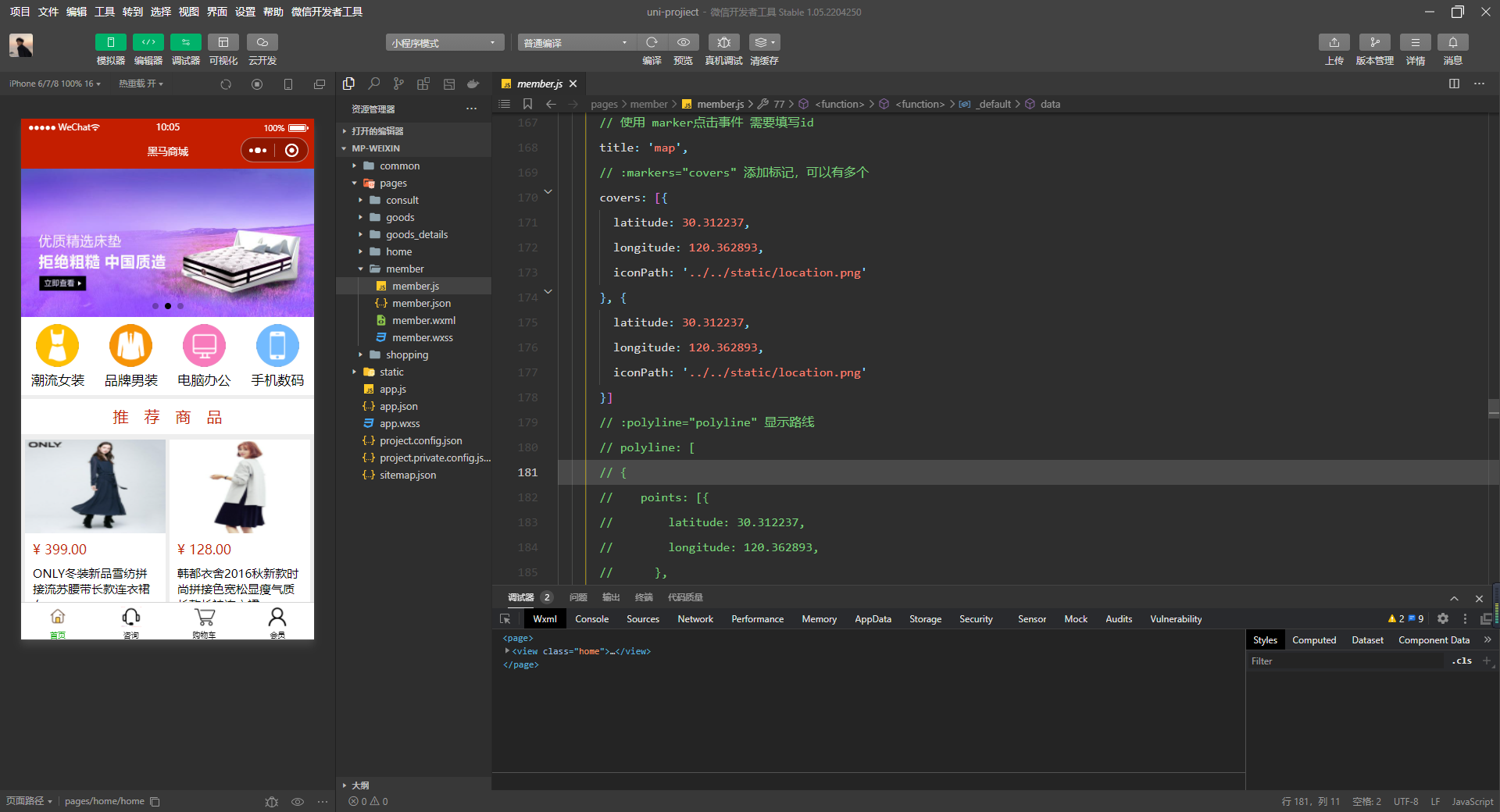Click the simulator stop/record icon
This screenshot has height=812, width=1500.
(257, 84)
